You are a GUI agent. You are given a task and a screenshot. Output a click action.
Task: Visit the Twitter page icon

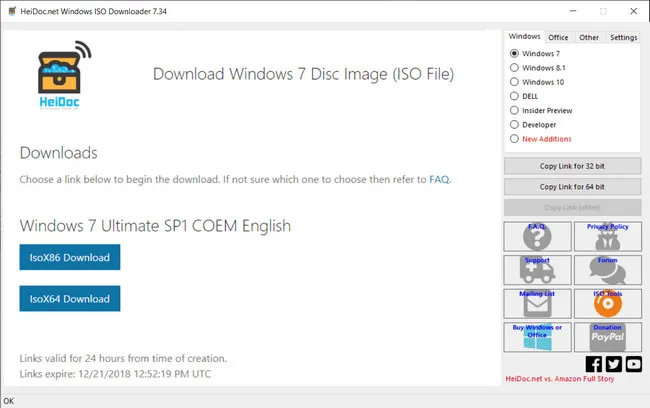coord(614,364)
